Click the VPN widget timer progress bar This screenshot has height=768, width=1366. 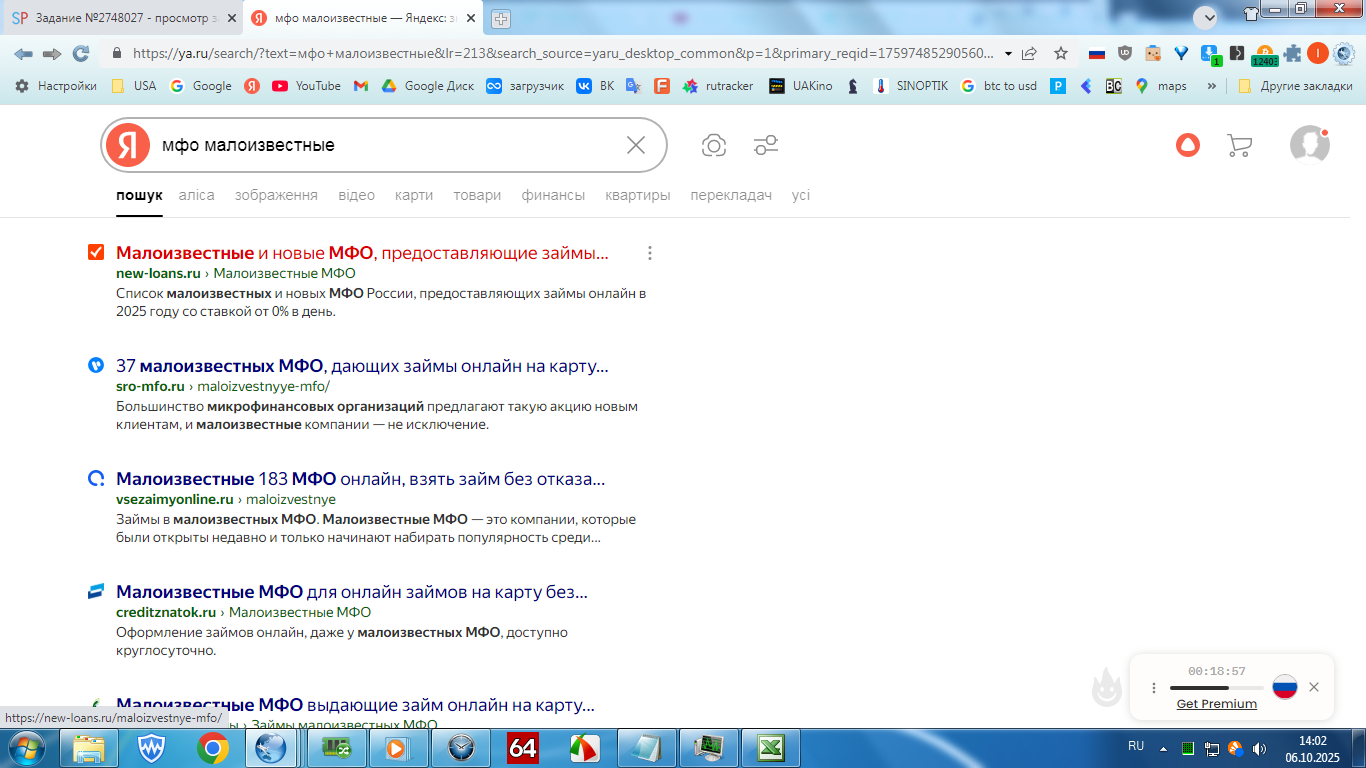pyautogui.click(x=1217, y=688)
